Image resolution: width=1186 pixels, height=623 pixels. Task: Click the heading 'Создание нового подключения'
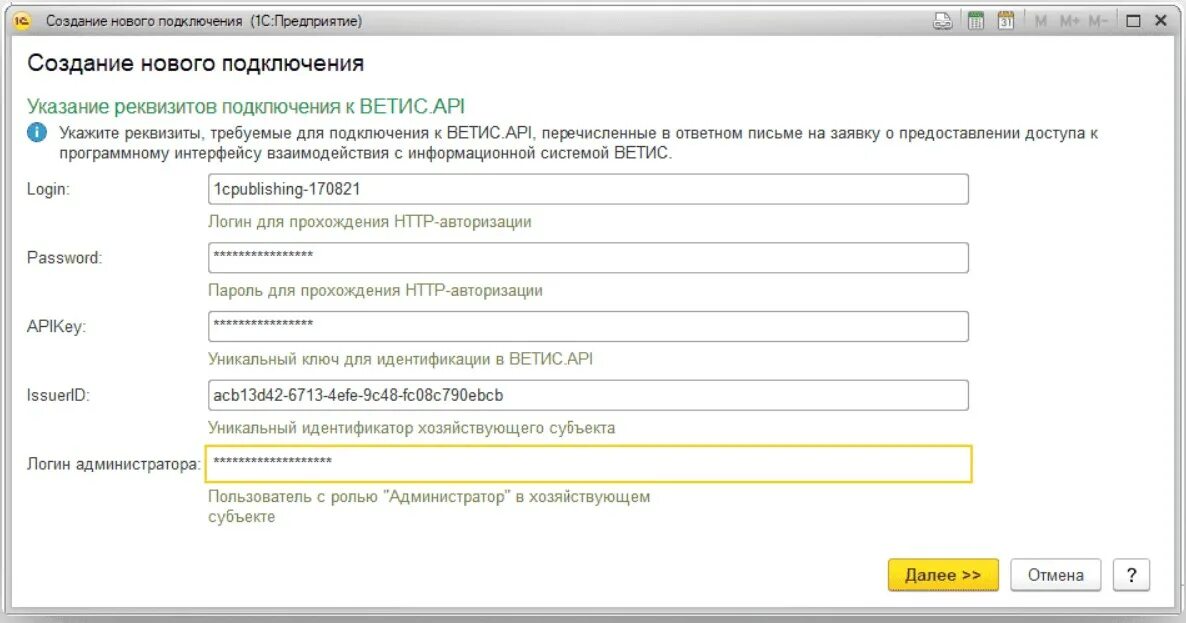(x=195, y=64)
